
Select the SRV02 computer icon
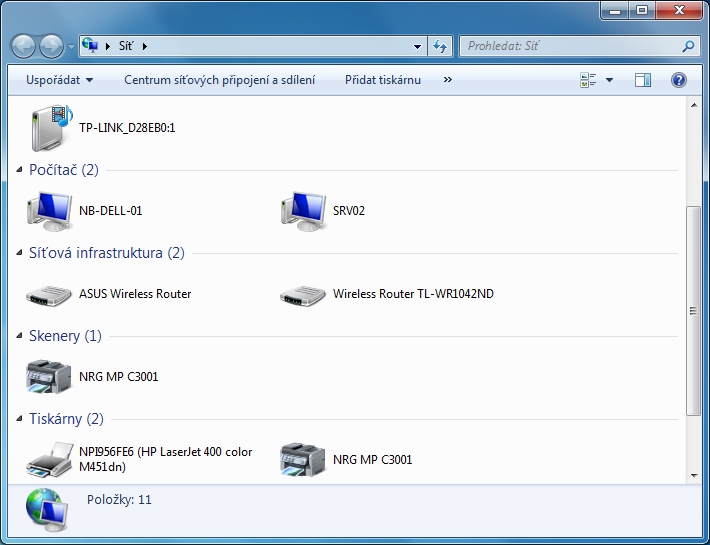coord(300,211)
